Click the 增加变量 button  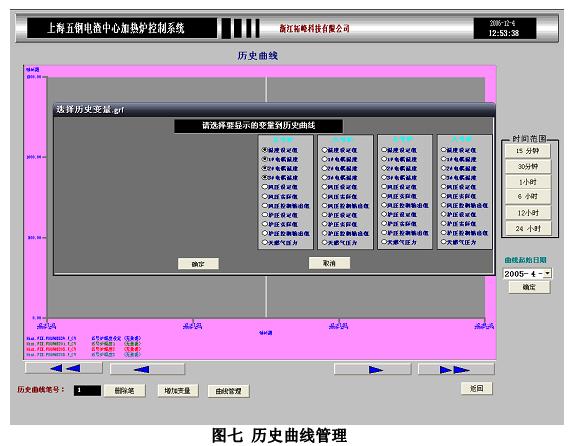178,391
